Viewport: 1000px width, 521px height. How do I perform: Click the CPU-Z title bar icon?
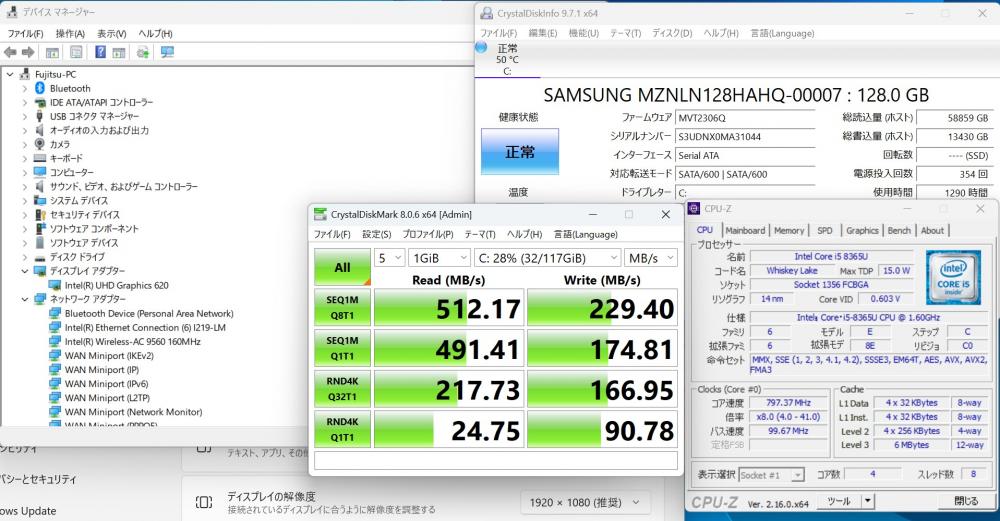click(694, 209)
